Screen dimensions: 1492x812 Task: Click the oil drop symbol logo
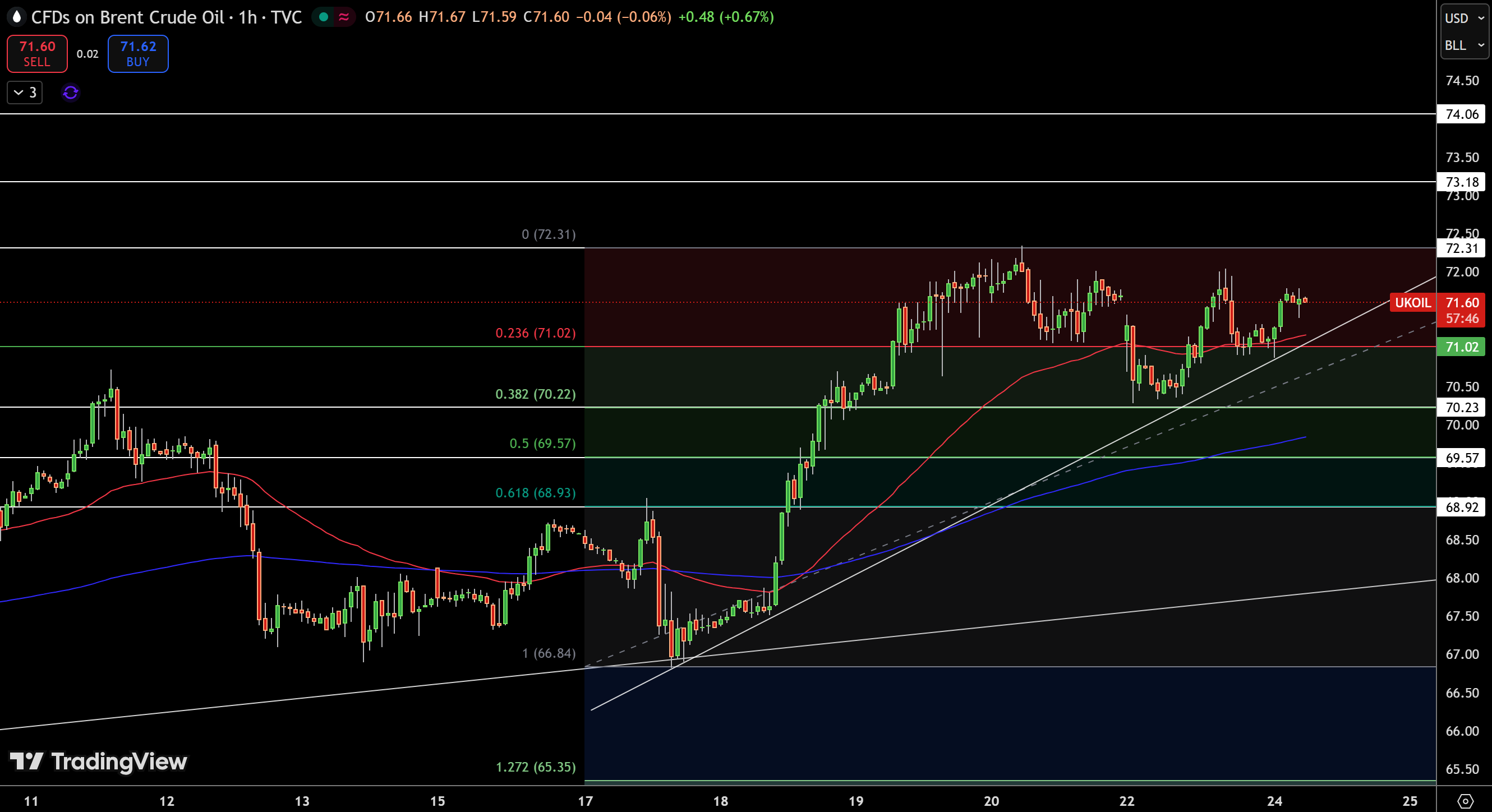click(x=17, y=17)
